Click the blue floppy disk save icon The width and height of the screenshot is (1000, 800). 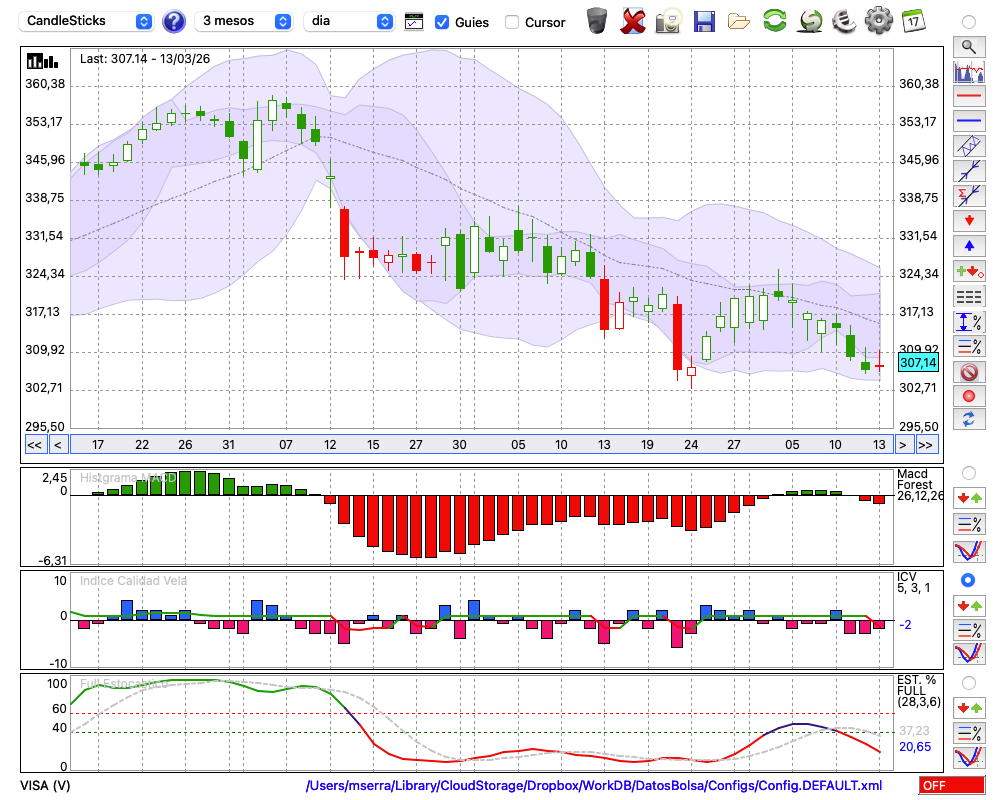pos(704,20)
